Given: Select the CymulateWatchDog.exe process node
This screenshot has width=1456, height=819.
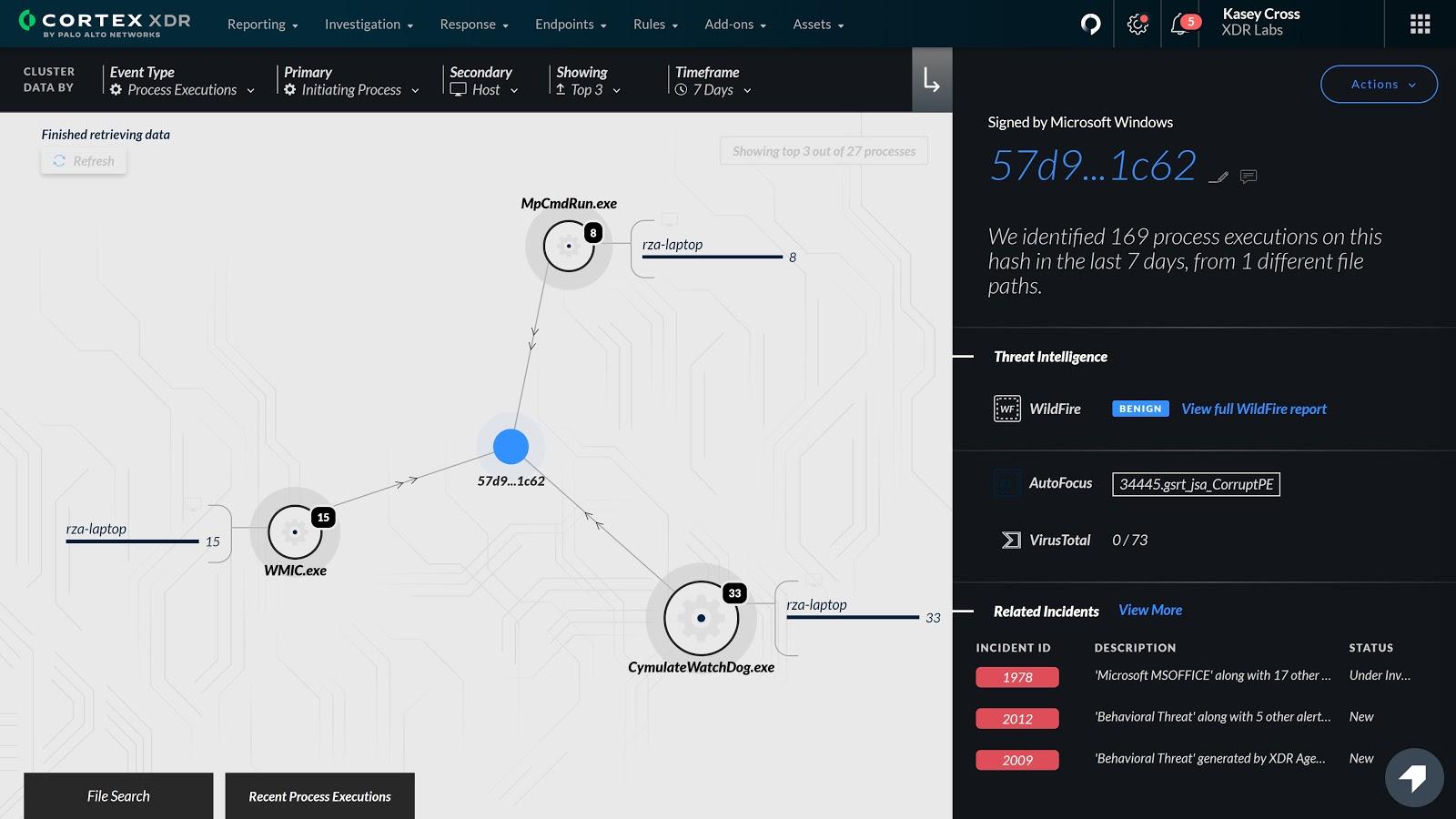Looking at the screenshot, I should [x=701, y=618].
